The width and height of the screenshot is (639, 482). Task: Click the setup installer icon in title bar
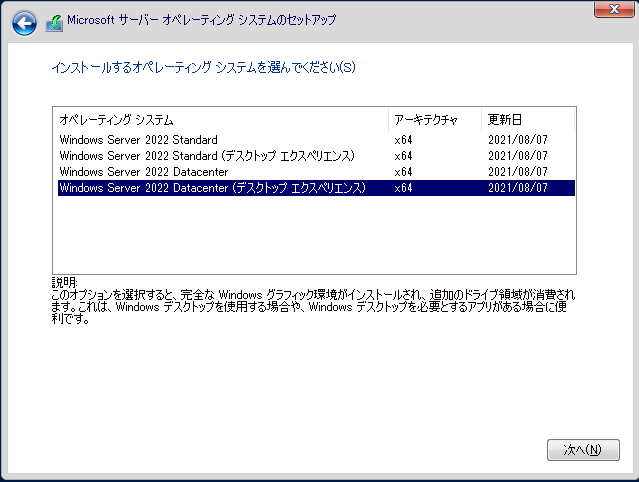pyautogui.click(x=54, y=23)
